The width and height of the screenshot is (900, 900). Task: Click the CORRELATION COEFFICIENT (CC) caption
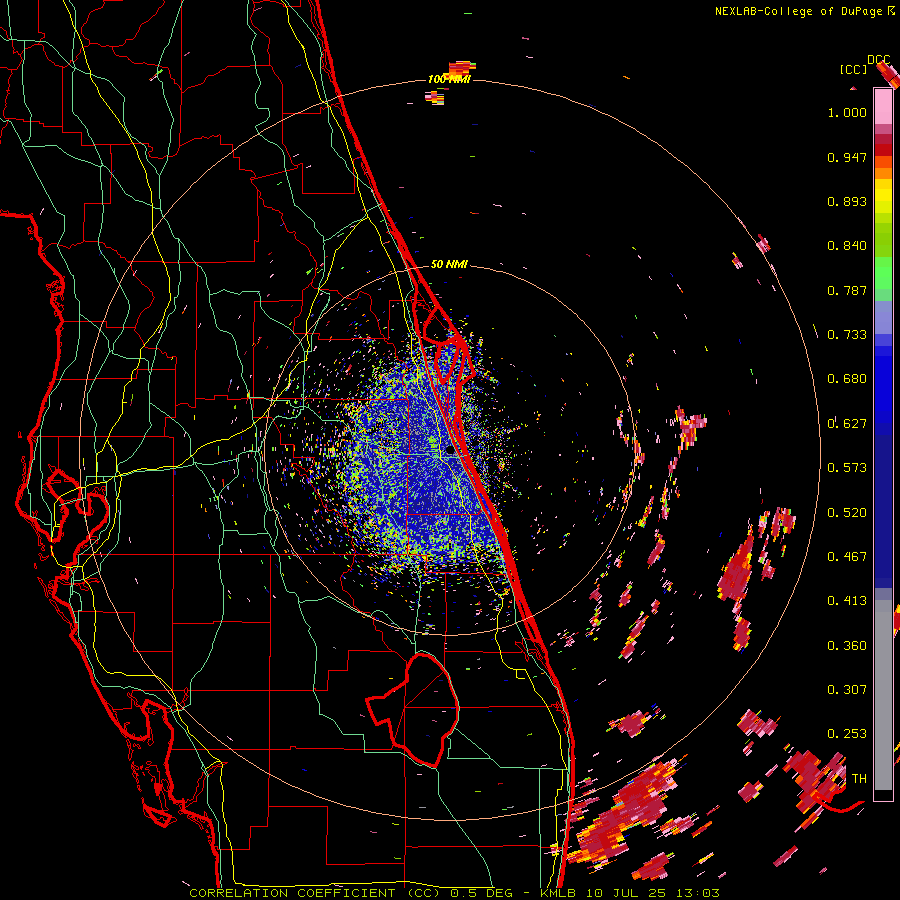[x=315, y=893]
